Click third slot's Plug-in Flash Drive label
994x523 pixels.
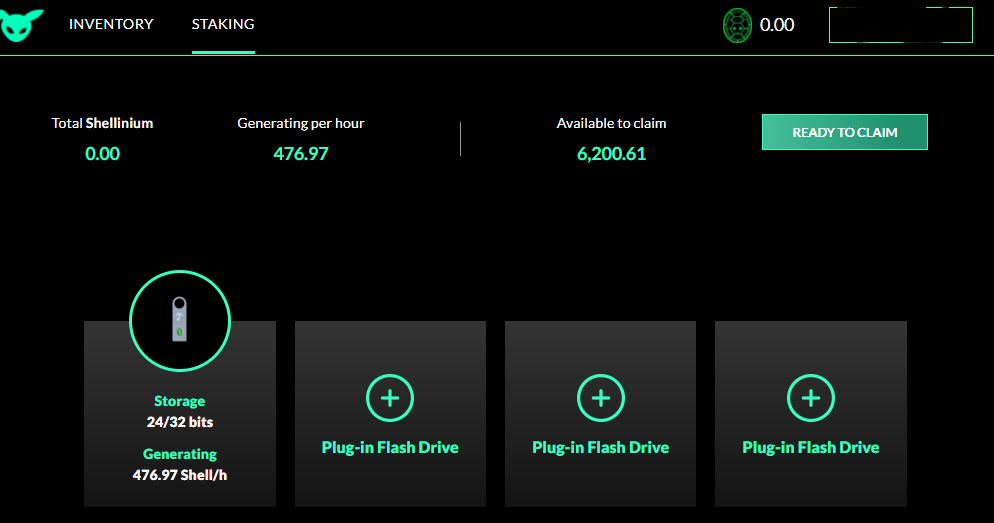coord(600,448)
